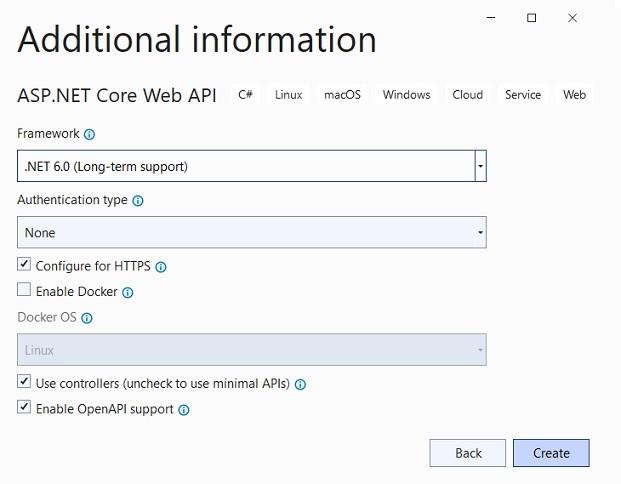This screenshot has height=484, width=621.
Task: Click the disabled Docker OS Linux dropdown
Action: click(x=252, y=350)
